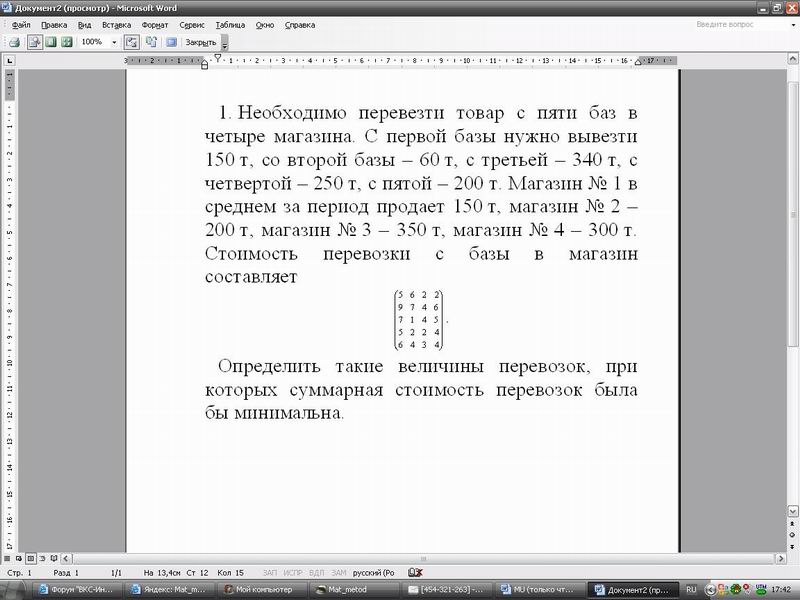Viewport: 800px width, 600px height.
Task: Click the Закрыть preview button
Action: [201, 42]
